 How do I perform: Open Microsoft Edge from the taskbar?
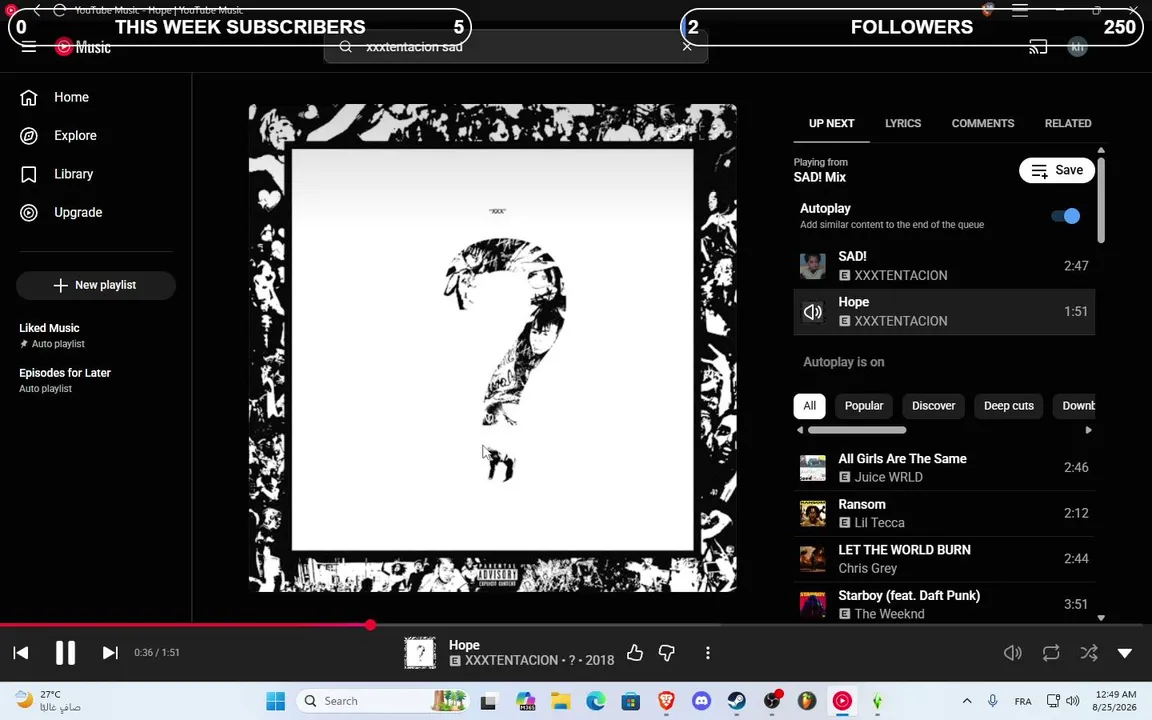tap(595, 701)
